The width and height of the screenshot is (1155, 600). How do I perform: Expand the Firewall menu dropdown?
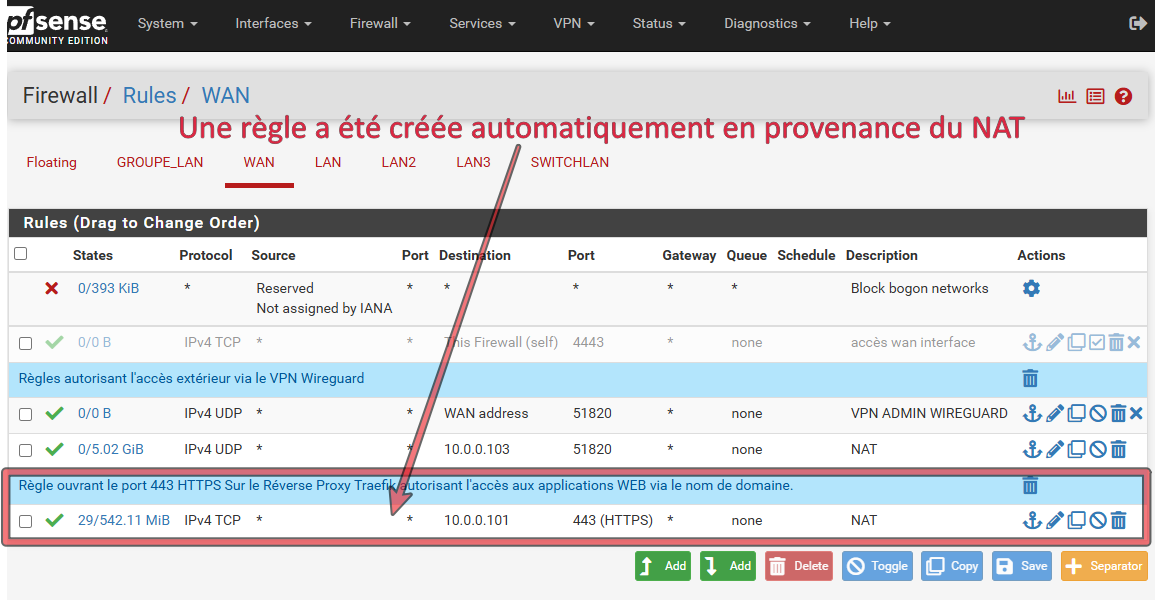[x=380, y=23]
